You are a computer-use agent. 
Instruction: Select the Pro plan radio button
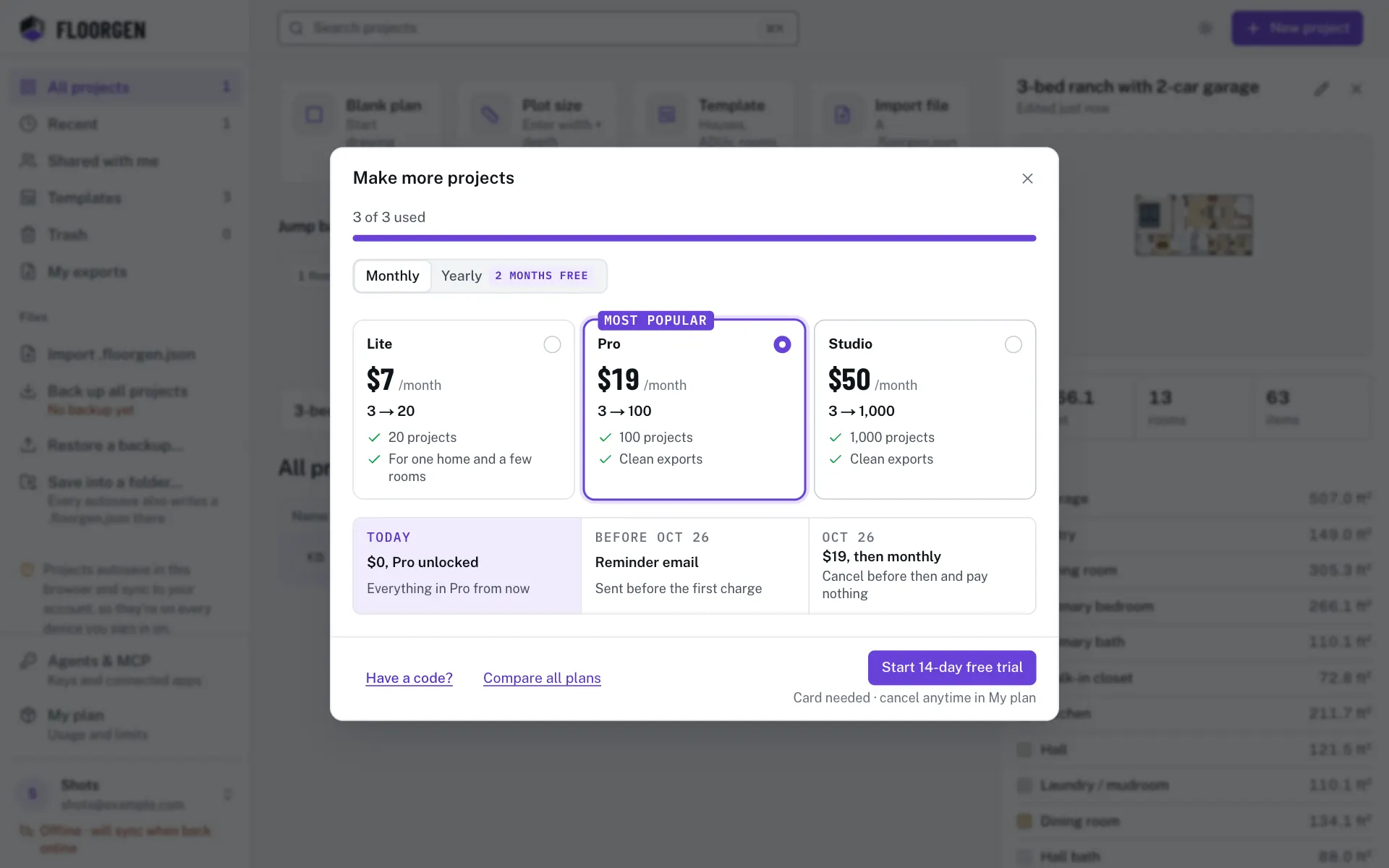coord(782,344)
